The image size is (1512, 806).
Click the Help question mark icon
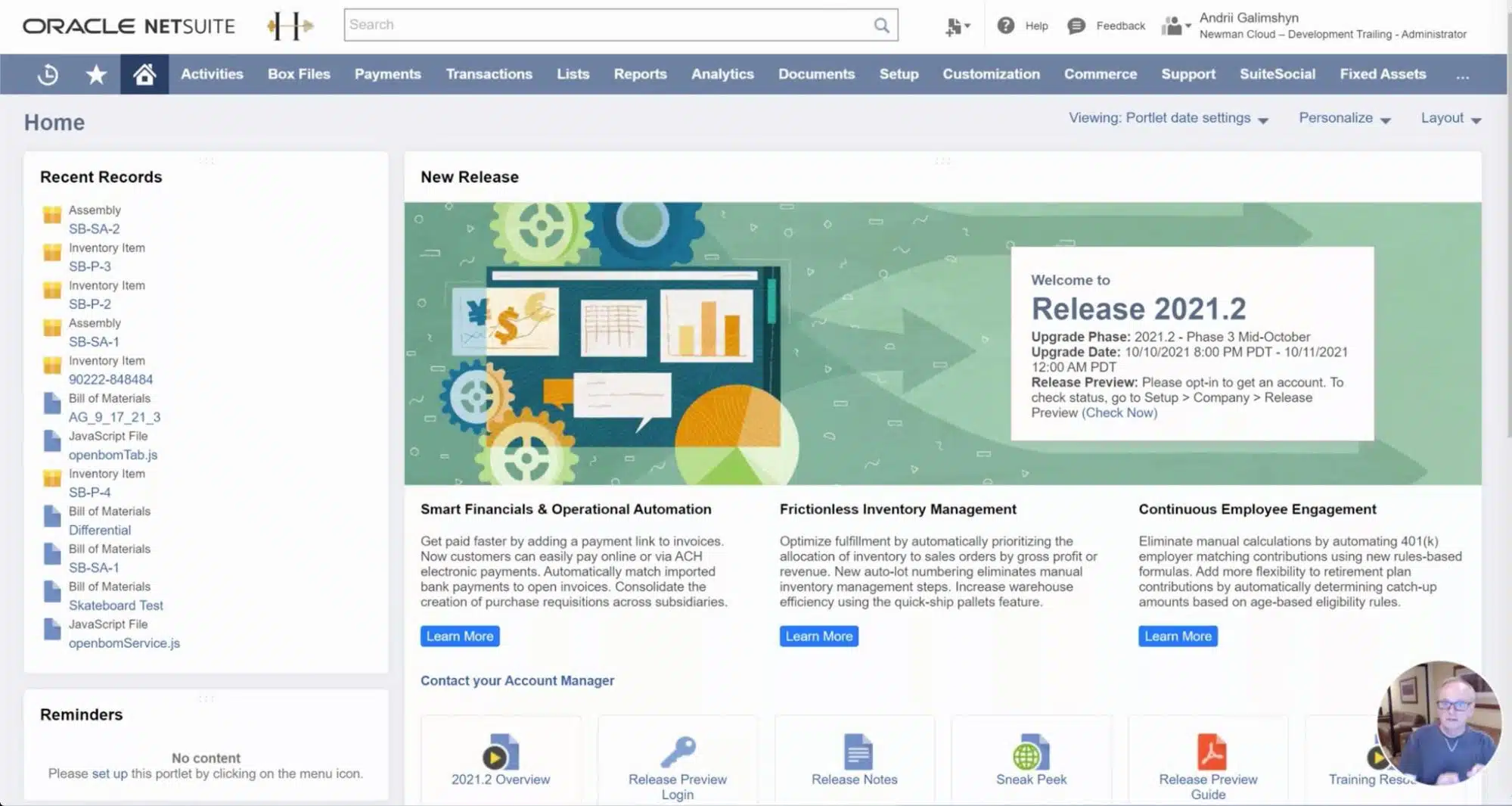click(x=1005, y=26)
